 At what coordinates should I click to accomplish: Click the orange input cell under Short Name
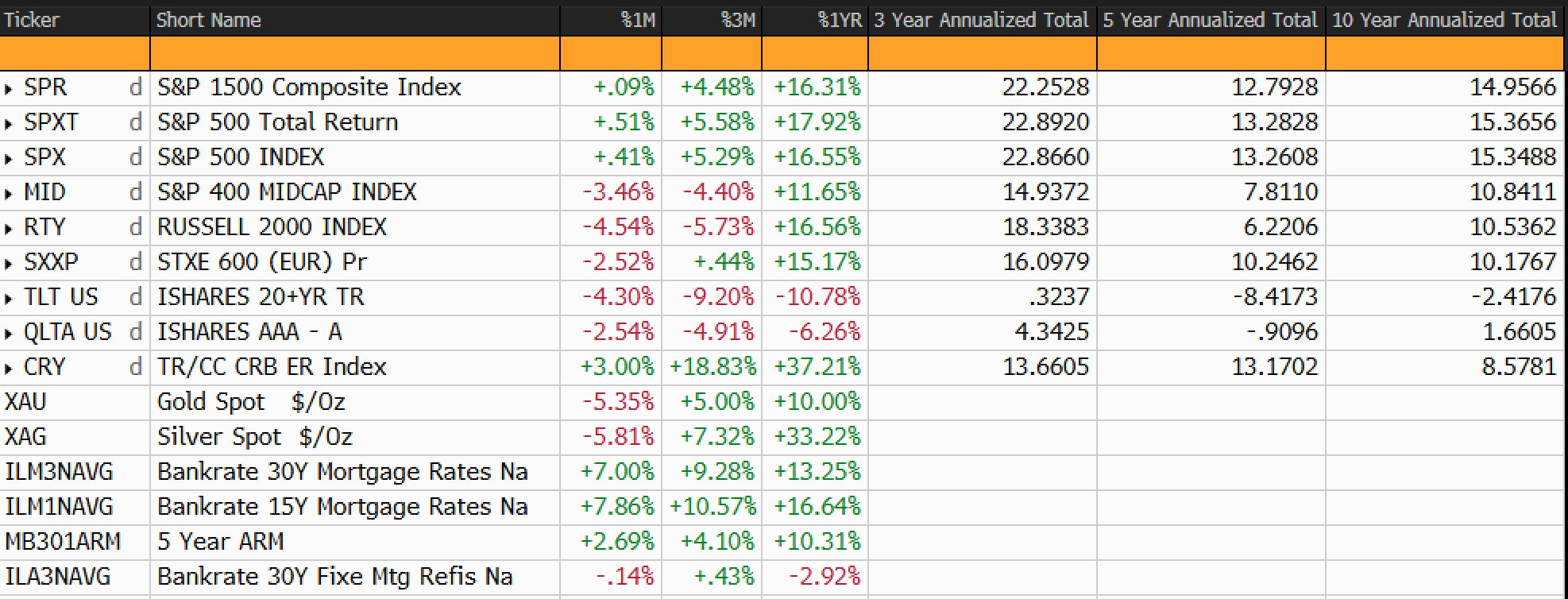[x=355, y=53]
